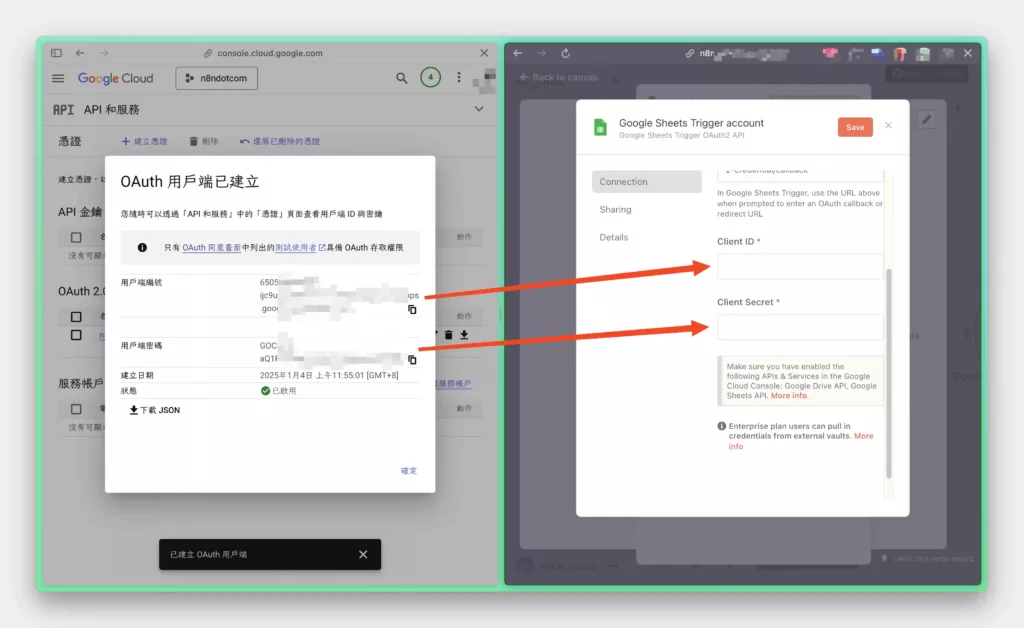This screenshot has width=1024, height=628.
Task: Click the 刪除 trash button in toolbar
Action: point(204,141)
